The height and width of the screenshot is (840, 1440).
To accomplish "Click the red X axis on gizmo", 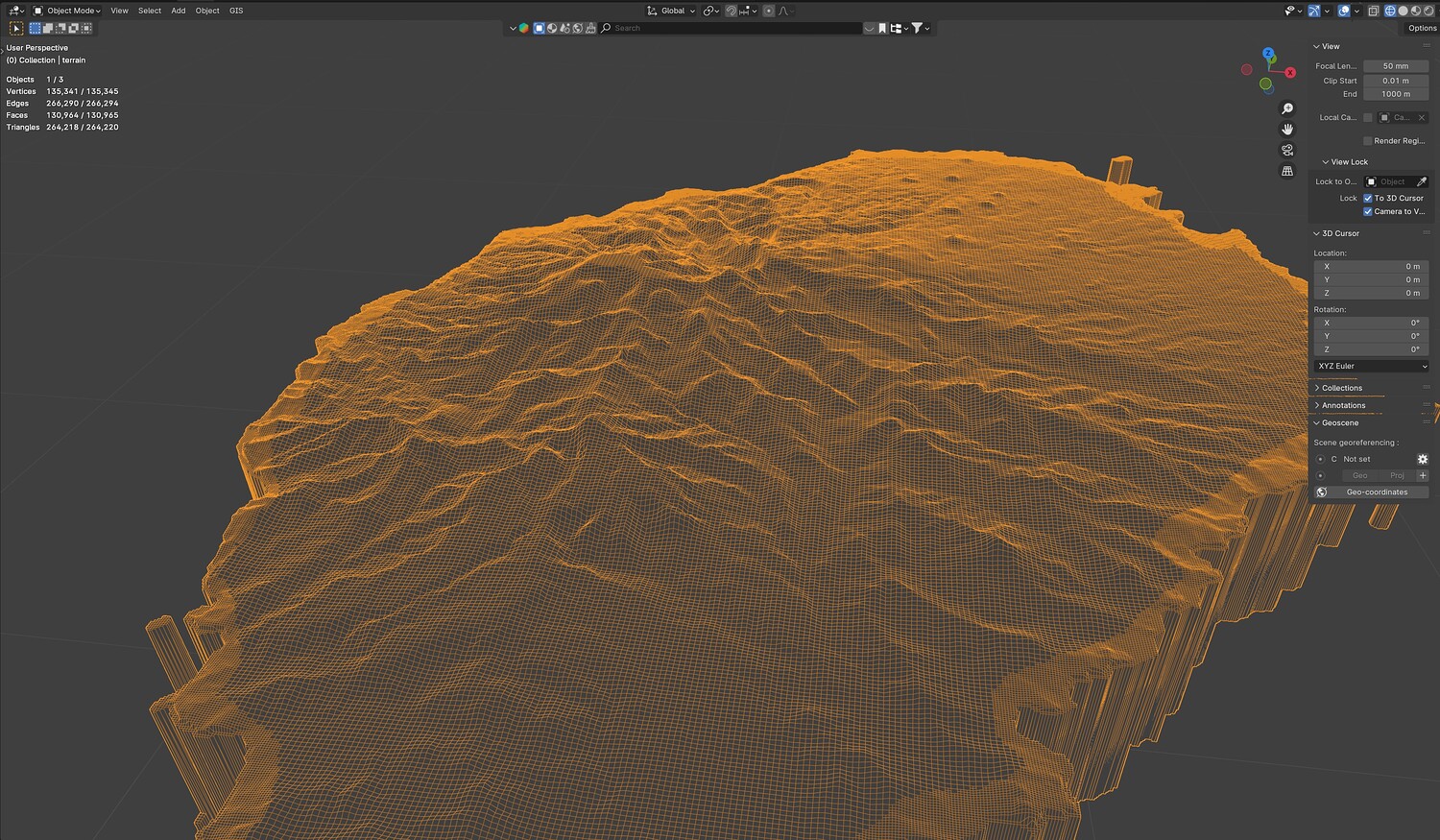I will 1290,73.
